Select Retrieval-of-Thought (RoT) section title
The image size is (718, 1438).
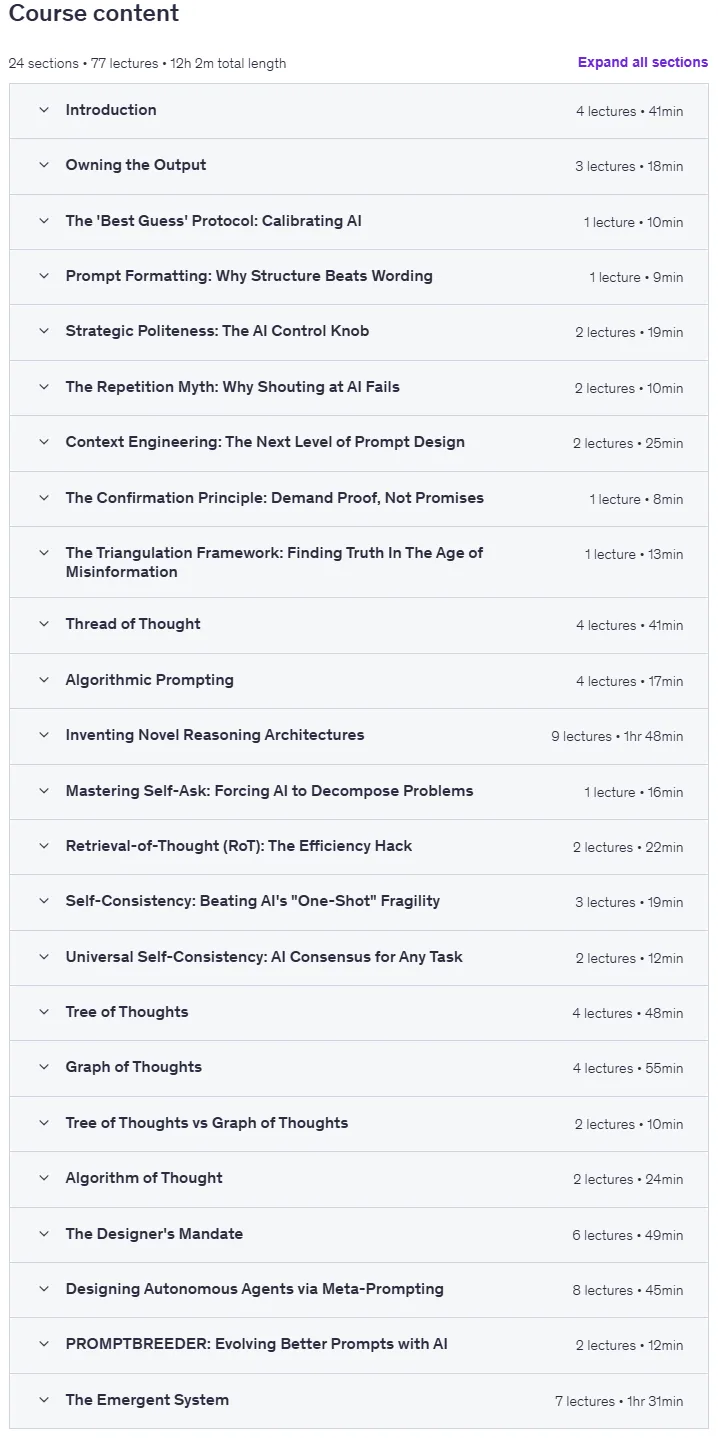(239, 846)
